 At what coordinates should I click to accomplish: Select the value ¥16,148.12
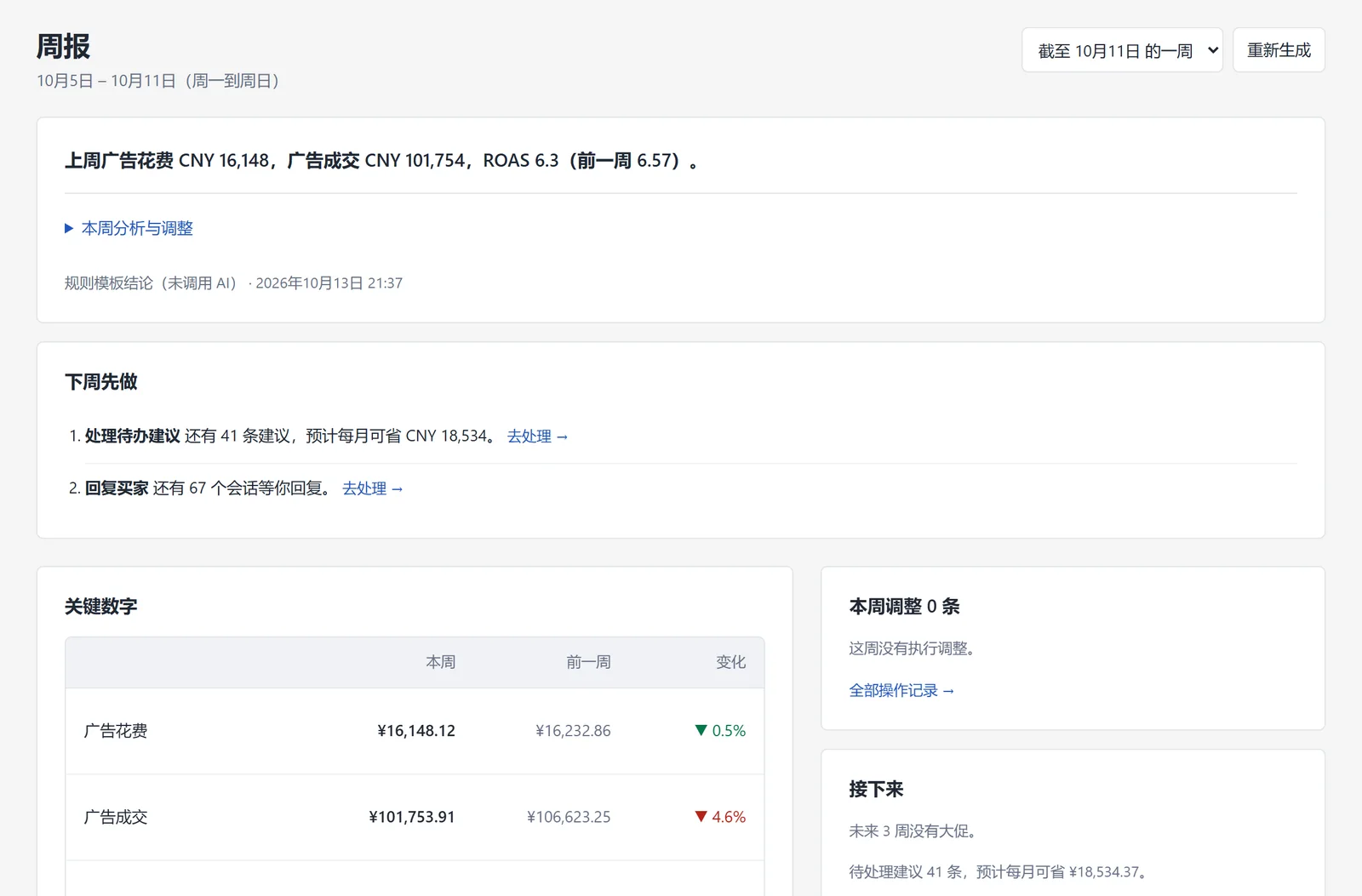[x=416, y=731]
